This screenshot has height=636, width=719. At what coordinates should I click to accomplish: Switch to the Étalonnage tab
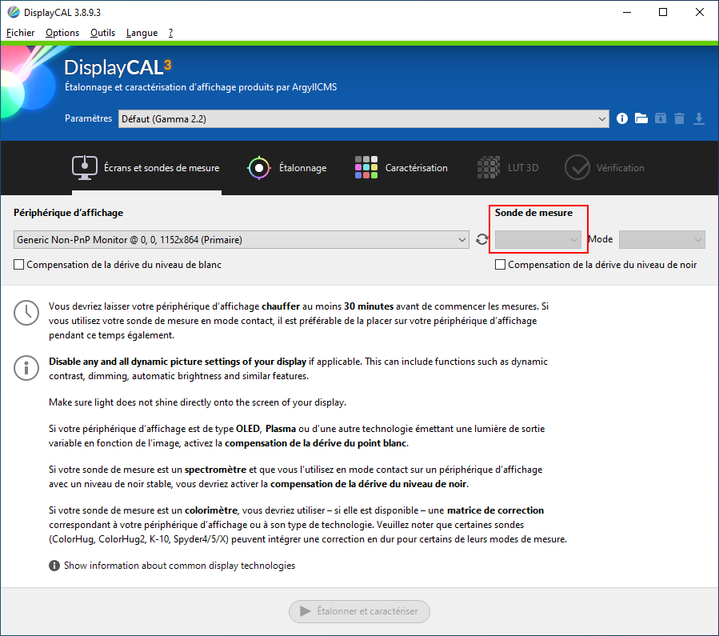click(288, 168)
